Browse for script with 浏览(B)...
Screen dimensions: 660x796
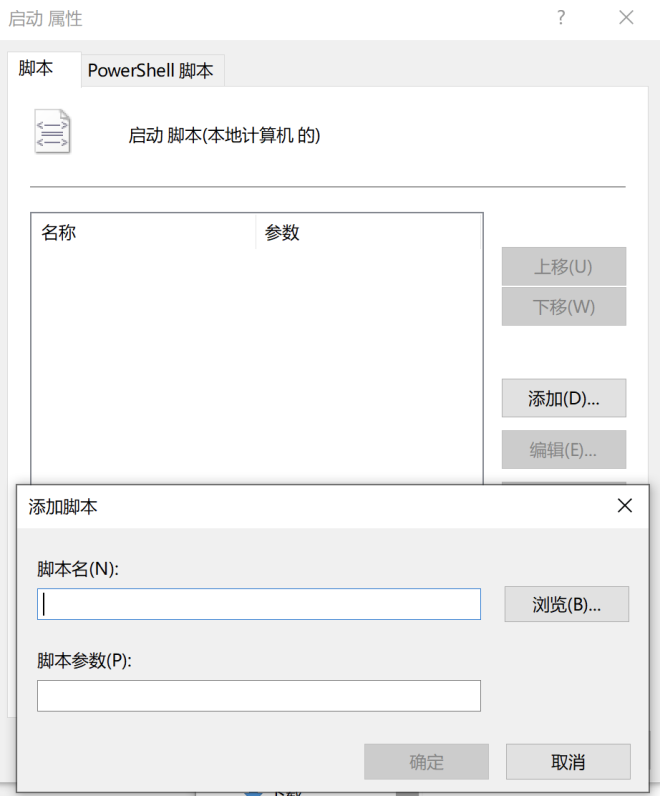(x=567, y=604)
